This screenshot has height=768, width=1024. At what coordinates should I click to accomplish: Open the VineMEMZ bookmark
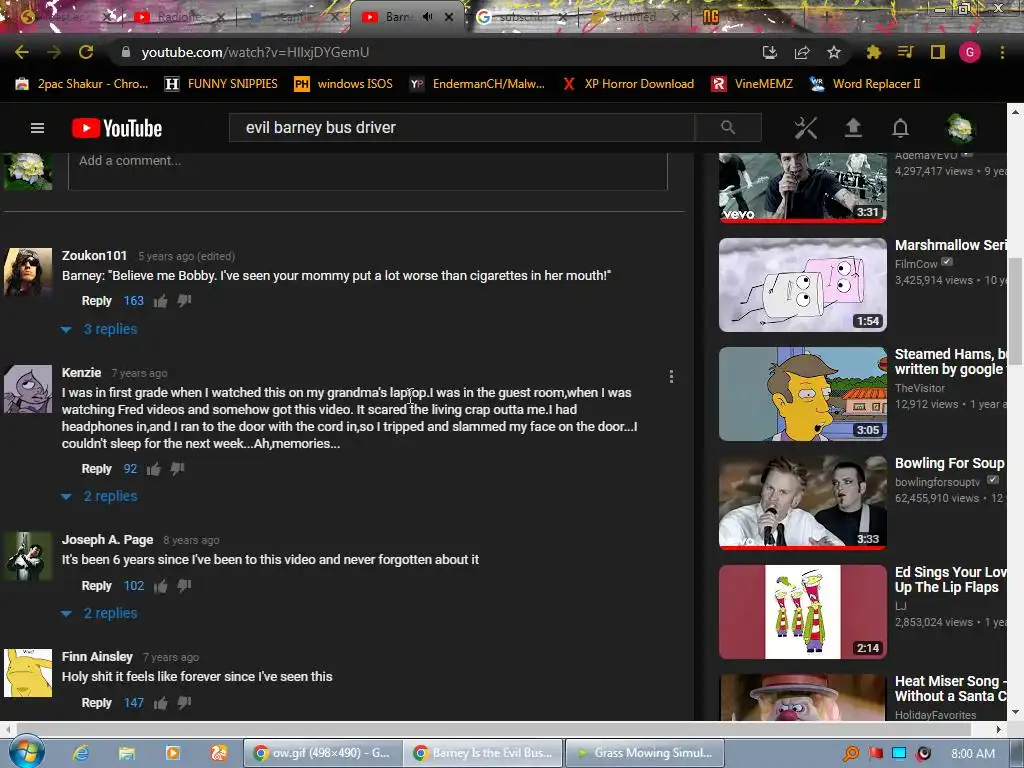[x=752, y=84]
